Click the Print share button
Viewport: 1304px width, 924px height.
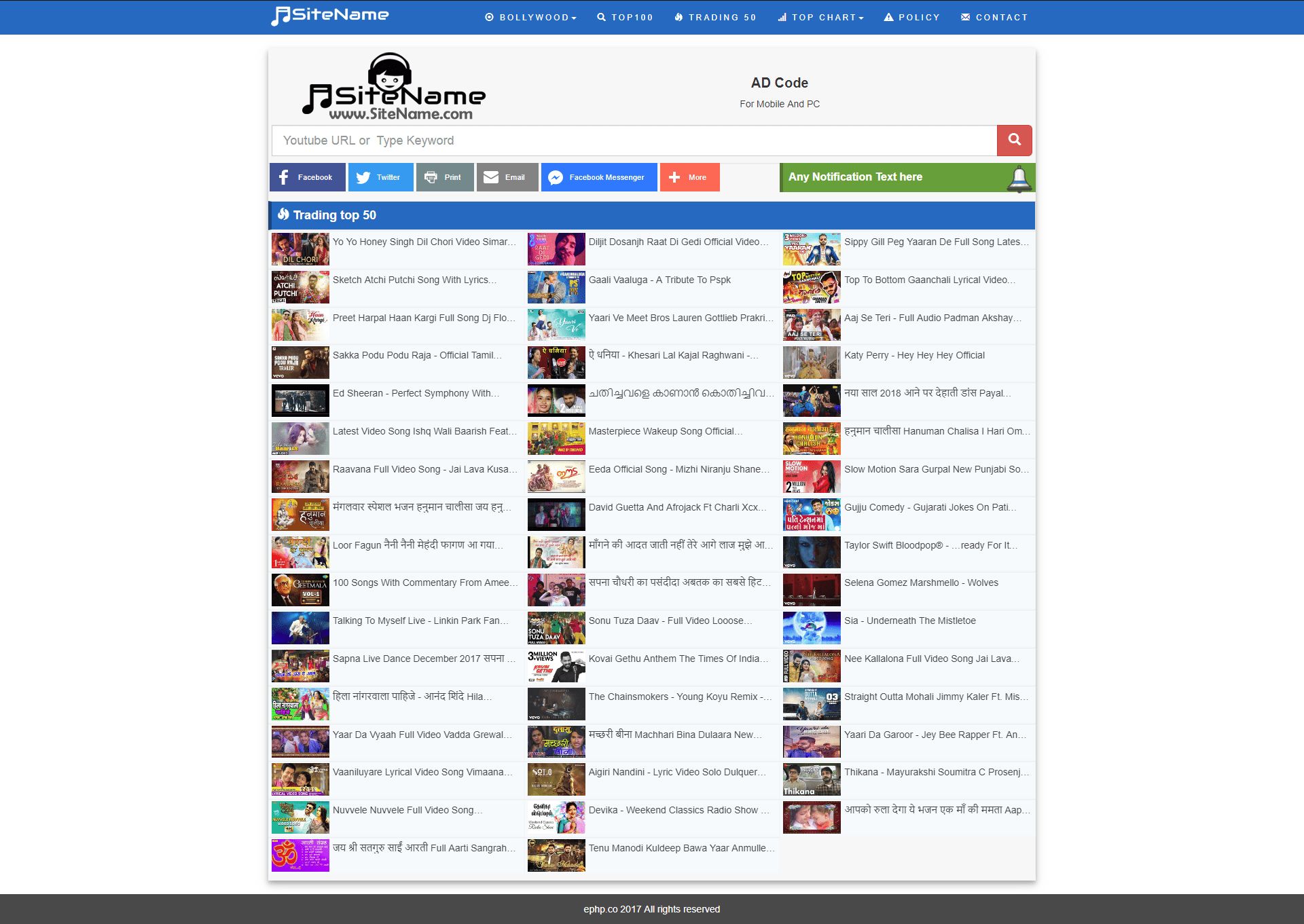coord(444,177)
